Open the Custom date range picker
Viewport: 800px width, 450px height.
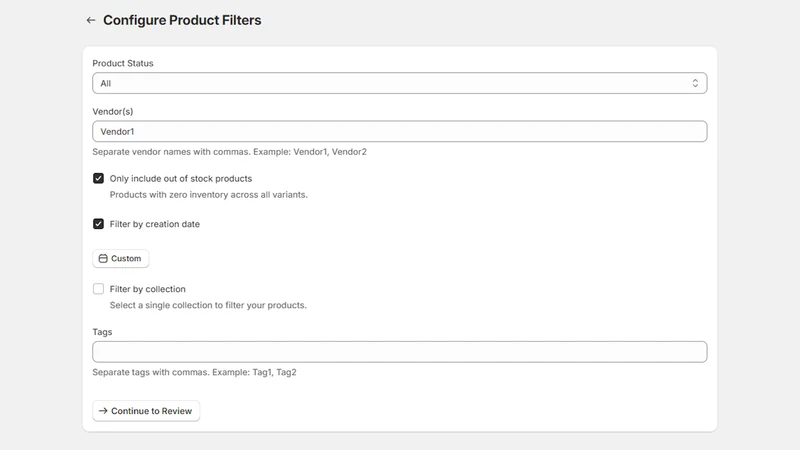pyautogui.click(x=120, y=259)
